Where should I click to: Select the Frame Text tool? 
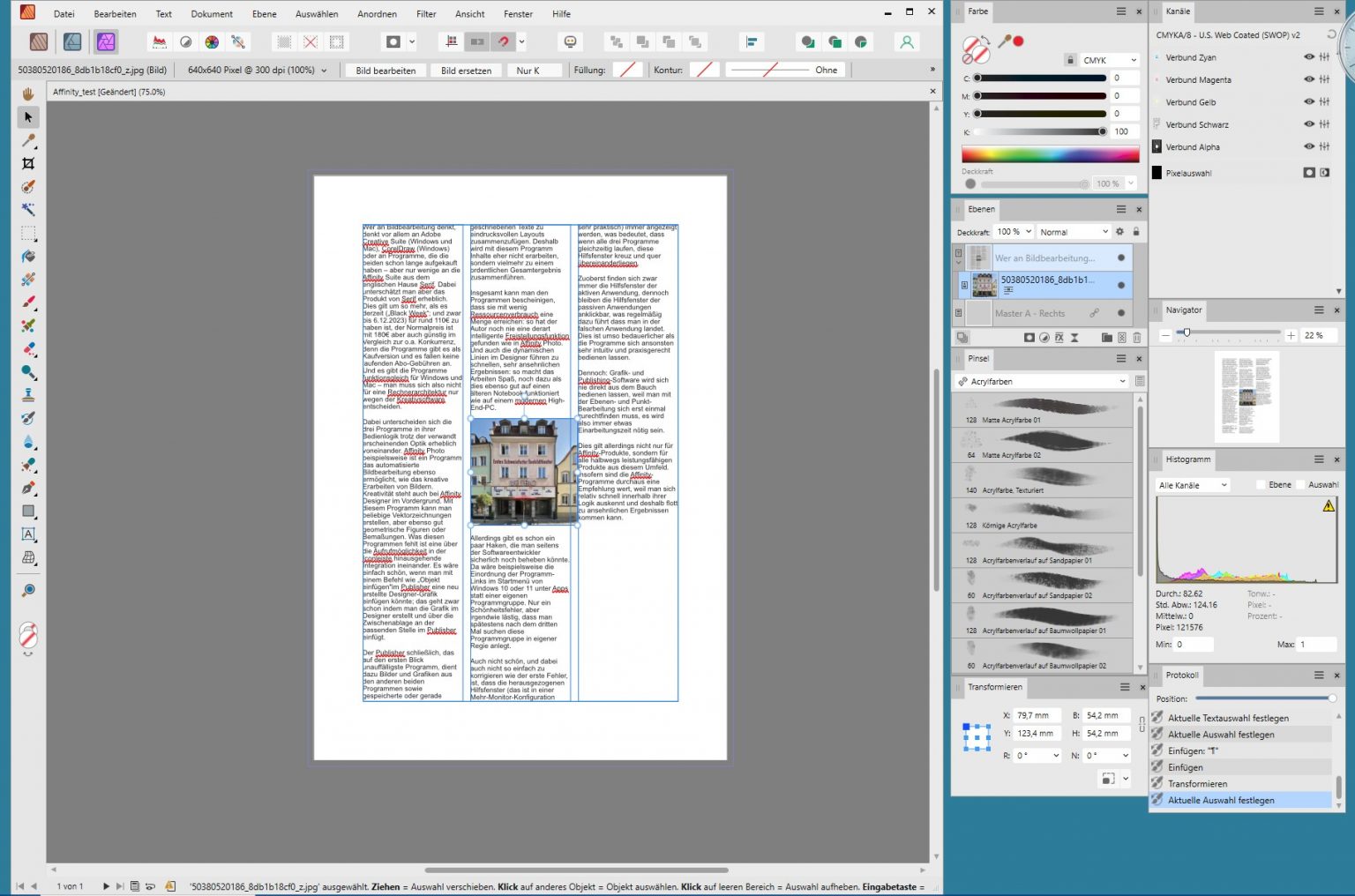click(28, 534)
